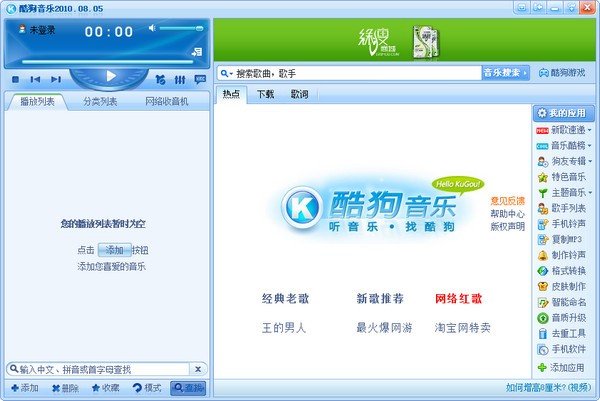Click the 王的男人 link
600x401 pixels.
[x=284, y=328]
